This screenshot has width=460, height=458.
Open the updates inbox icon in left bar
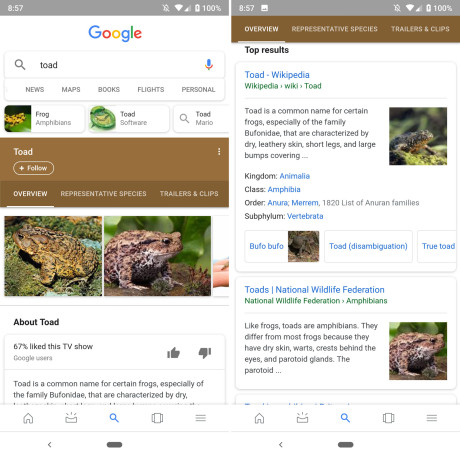71,418
